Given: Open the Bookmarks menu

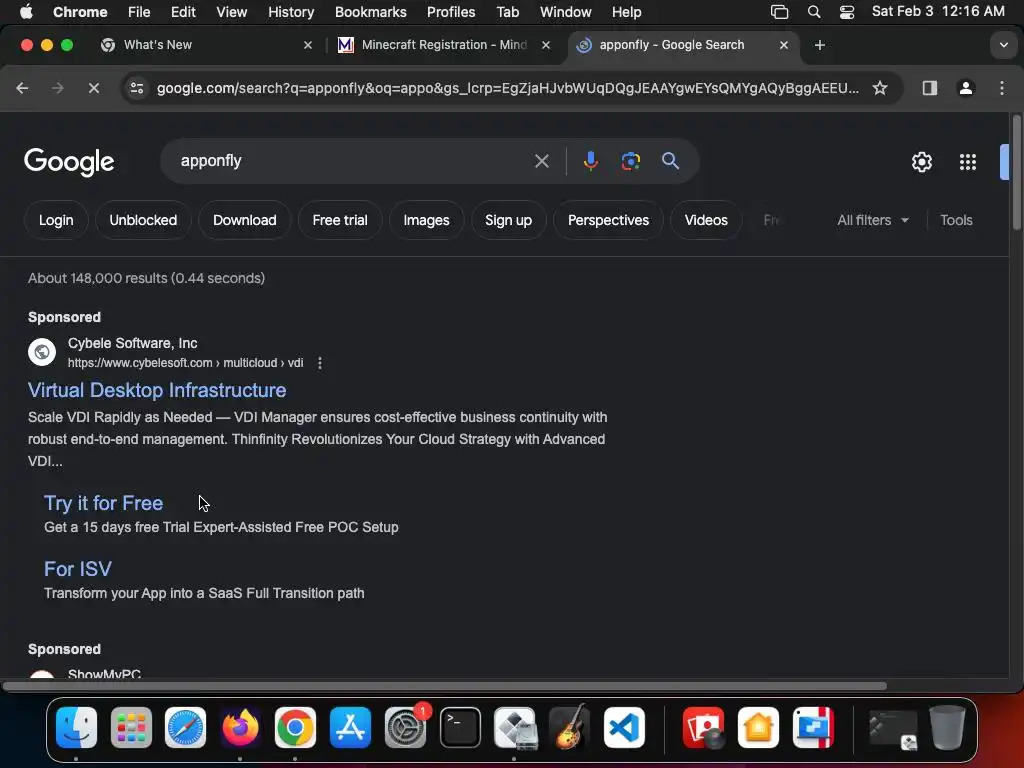Looking at the screenshot, I should coord(370,12).
